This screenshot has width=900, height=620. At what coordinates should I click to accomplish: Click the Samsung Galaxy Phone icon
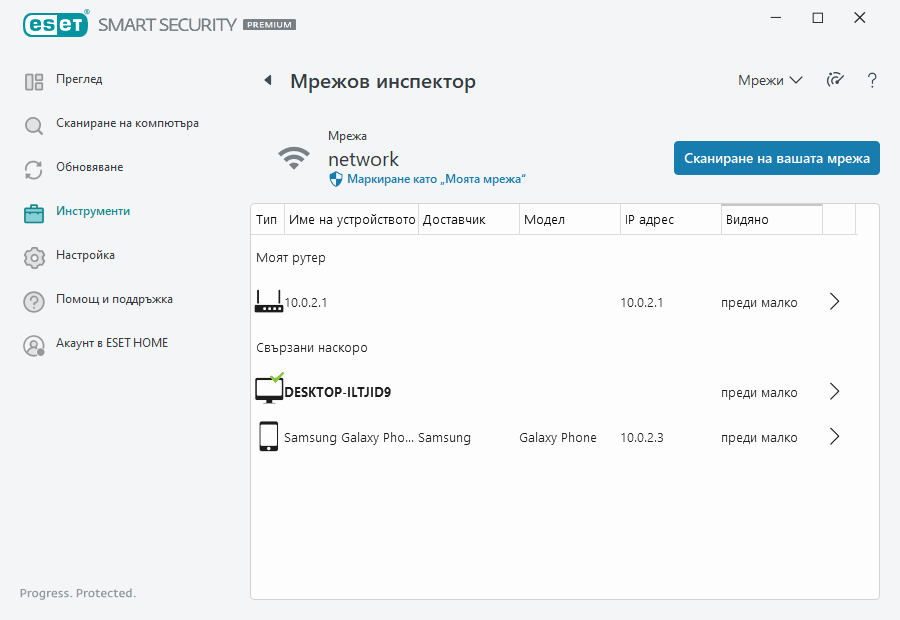[x=268, y=437]
